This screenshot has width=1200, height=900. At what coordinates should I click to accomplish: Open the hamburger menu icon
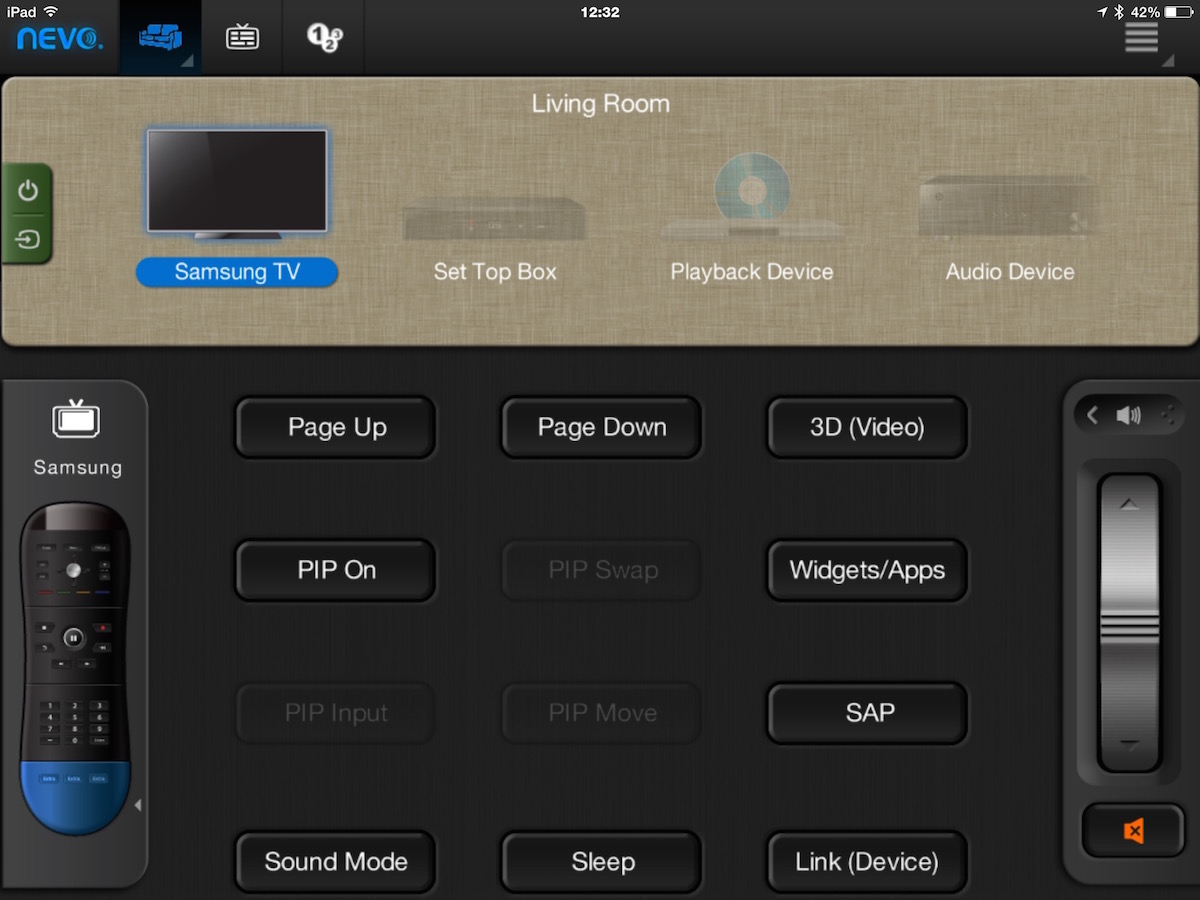coord(1141,37)
